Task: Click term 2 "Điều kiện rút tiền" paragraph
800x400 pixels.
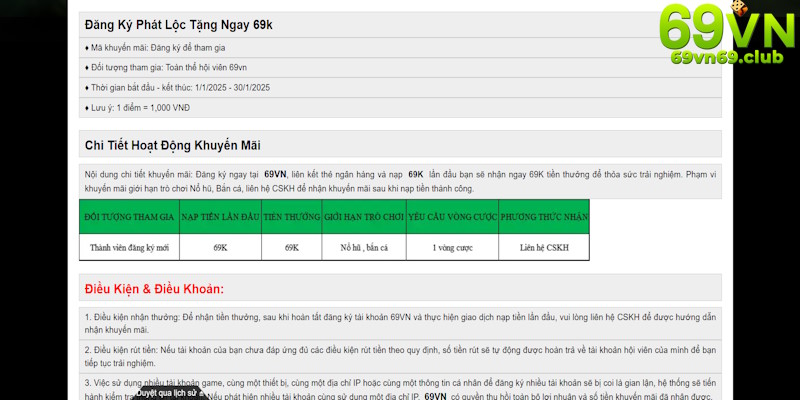Action: click(x=400, y=357)
